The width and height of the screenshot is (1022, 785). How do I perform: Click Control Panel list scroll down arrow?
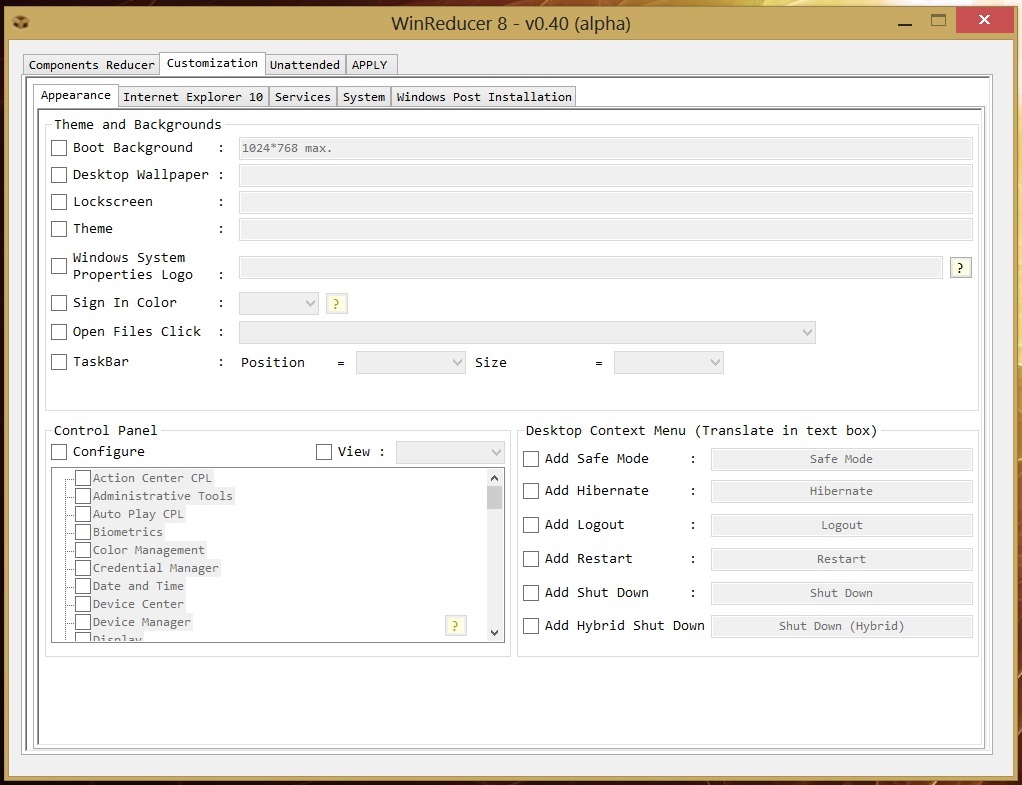495,632
